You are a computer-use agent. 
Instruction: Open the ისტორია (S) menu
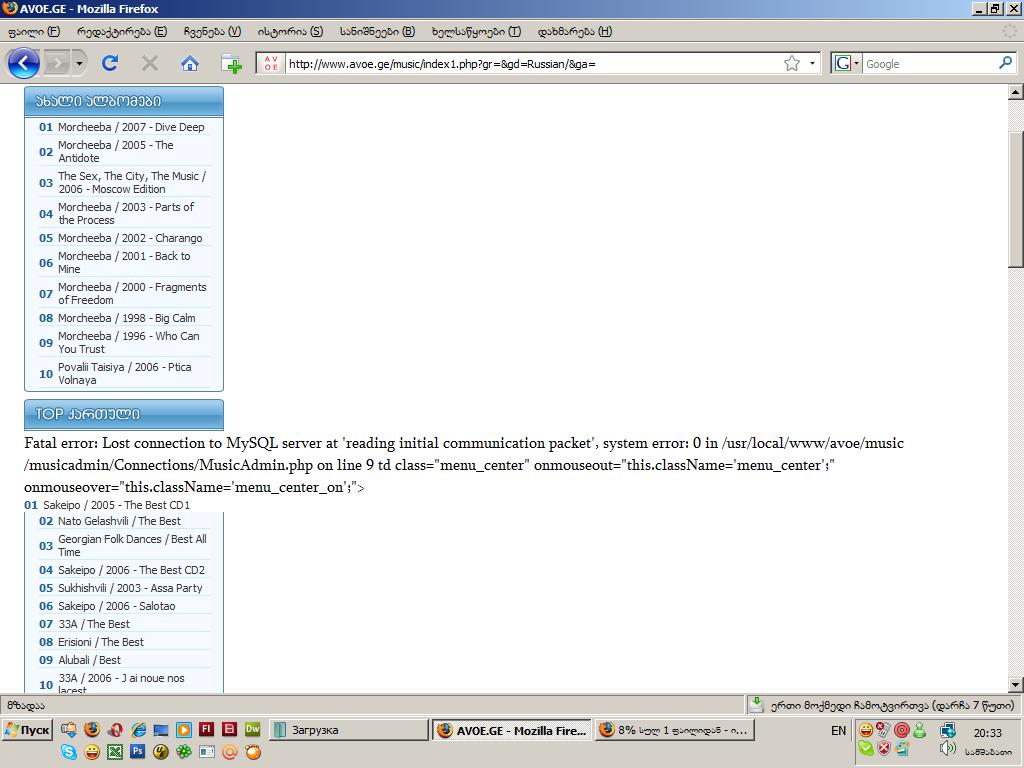pyautogui.click(x=290, y=31)
